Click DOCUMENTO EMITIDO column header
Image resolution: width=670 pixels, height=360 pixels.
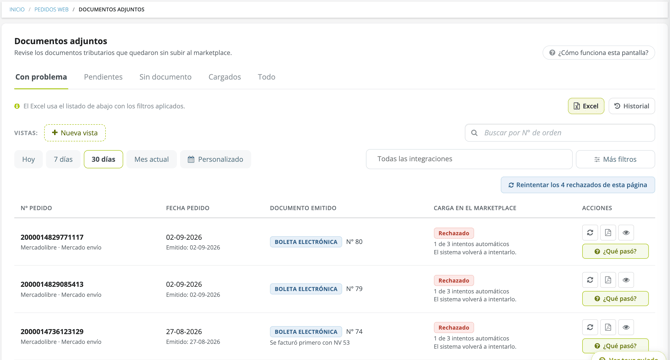[x=303, y=208]
